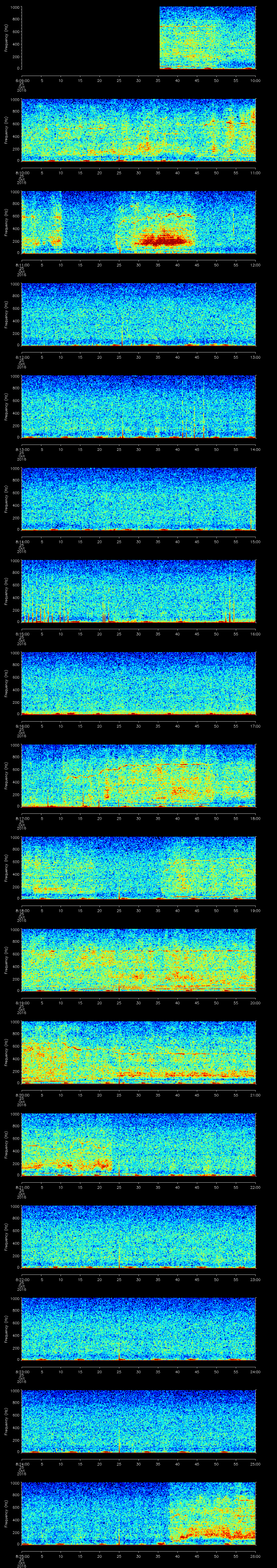Click the 8:24:00 start time label

[x=22, y=1464]
